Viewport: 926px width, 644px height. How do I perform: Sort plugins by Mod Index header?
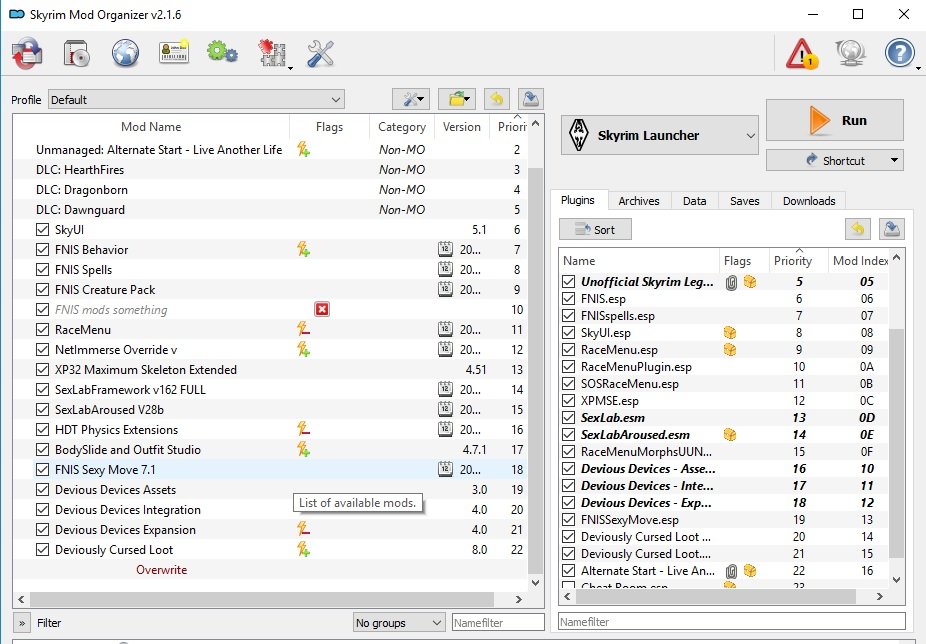pyautogui.click(x=858, y=261)
